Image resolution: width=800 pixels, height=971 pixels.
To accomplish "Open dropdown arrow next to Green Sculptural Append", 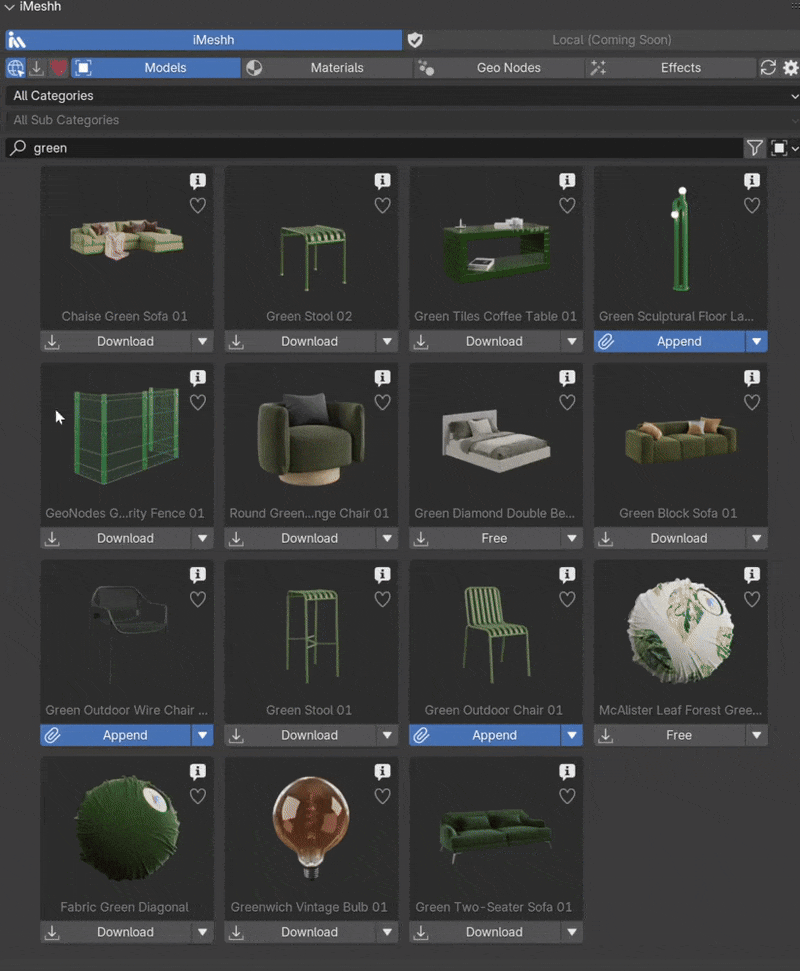I will click(757, 341).
